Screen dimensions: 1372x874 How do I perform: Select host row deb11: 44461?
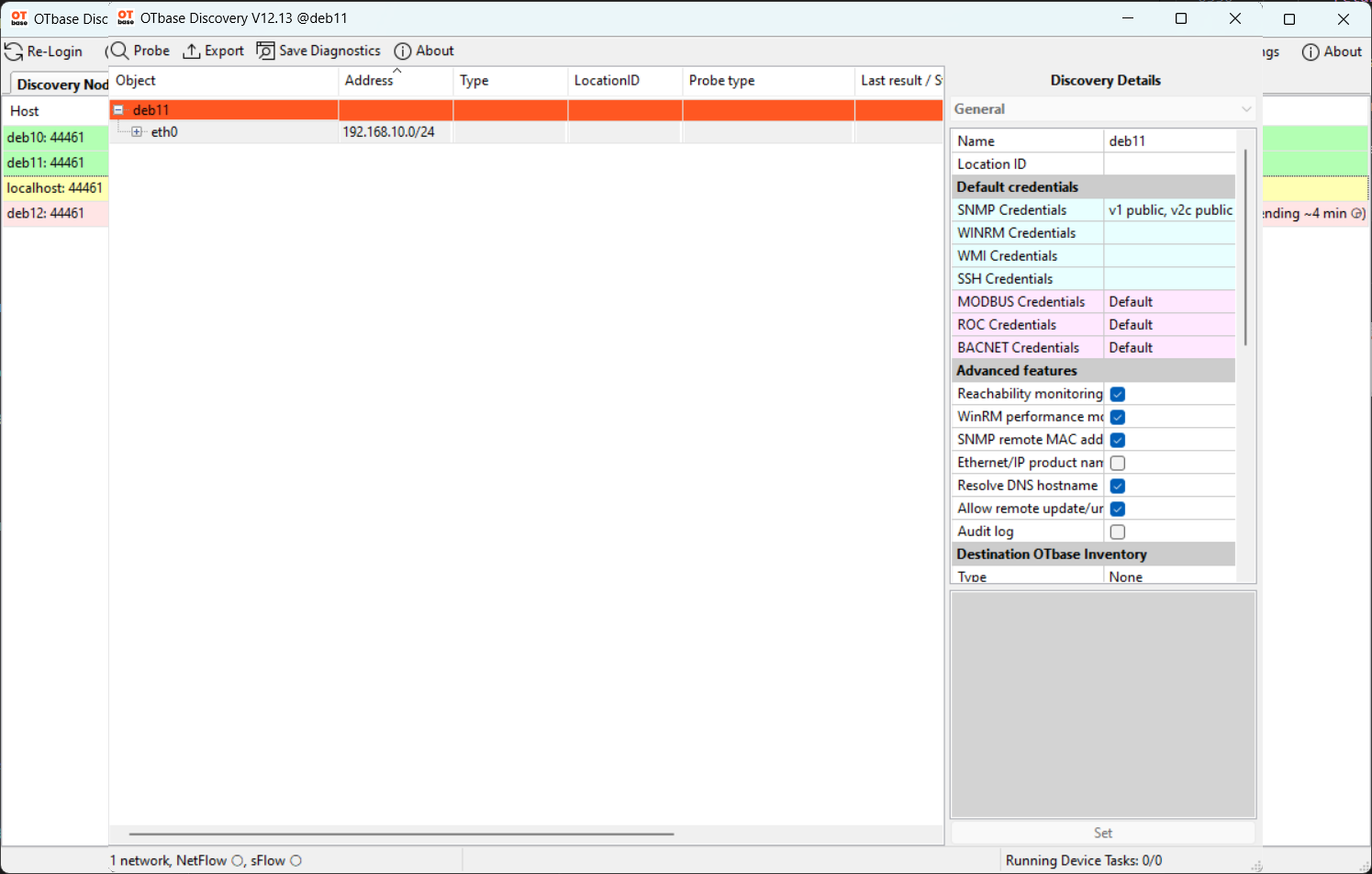coord(55,162)
